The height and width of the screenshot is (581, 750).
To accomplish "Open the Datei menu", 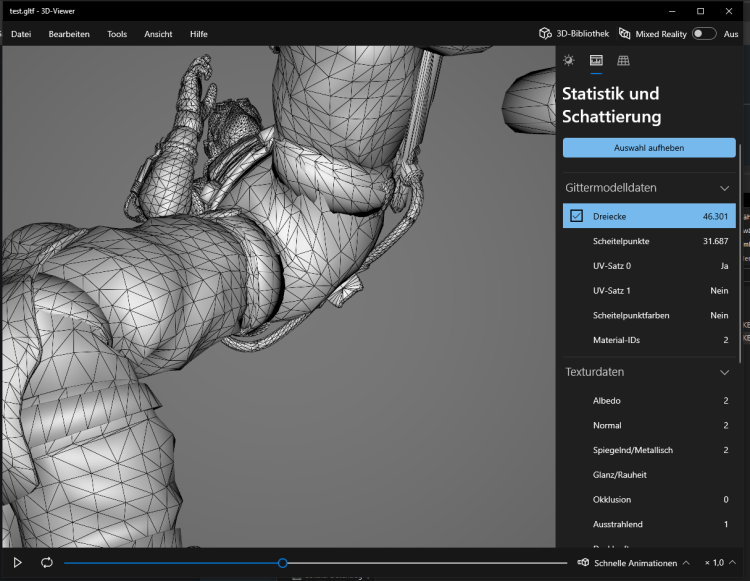I will 21,34.
